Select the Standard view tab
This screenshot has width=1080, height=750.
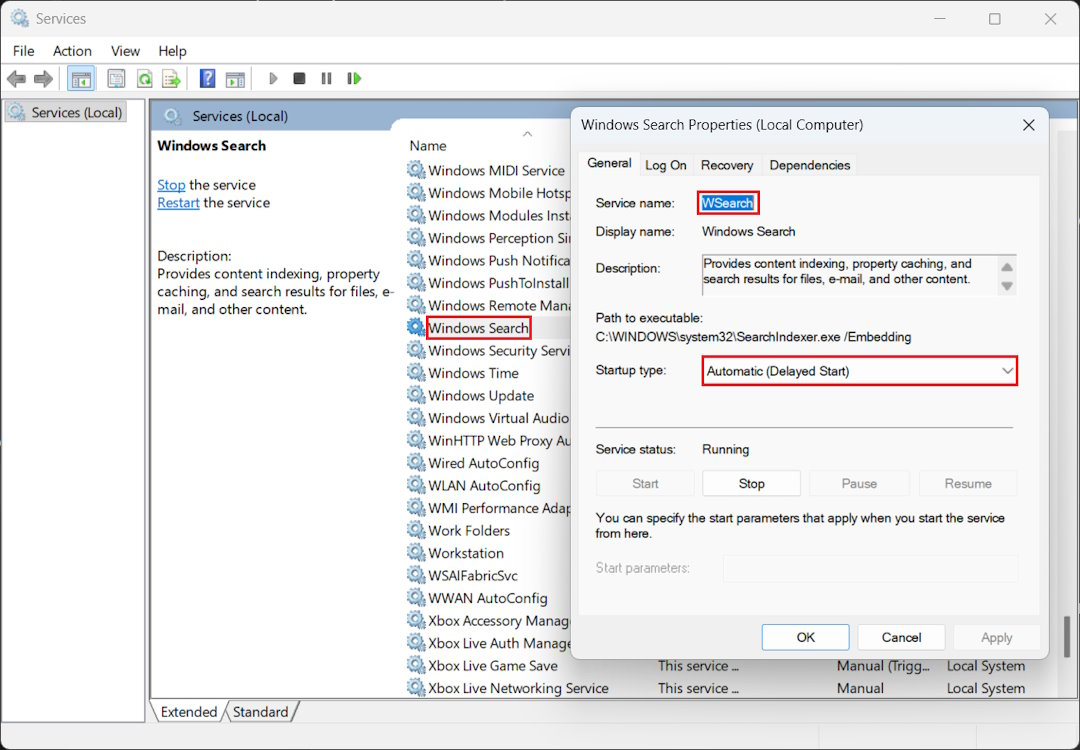(x=260, y=712)
